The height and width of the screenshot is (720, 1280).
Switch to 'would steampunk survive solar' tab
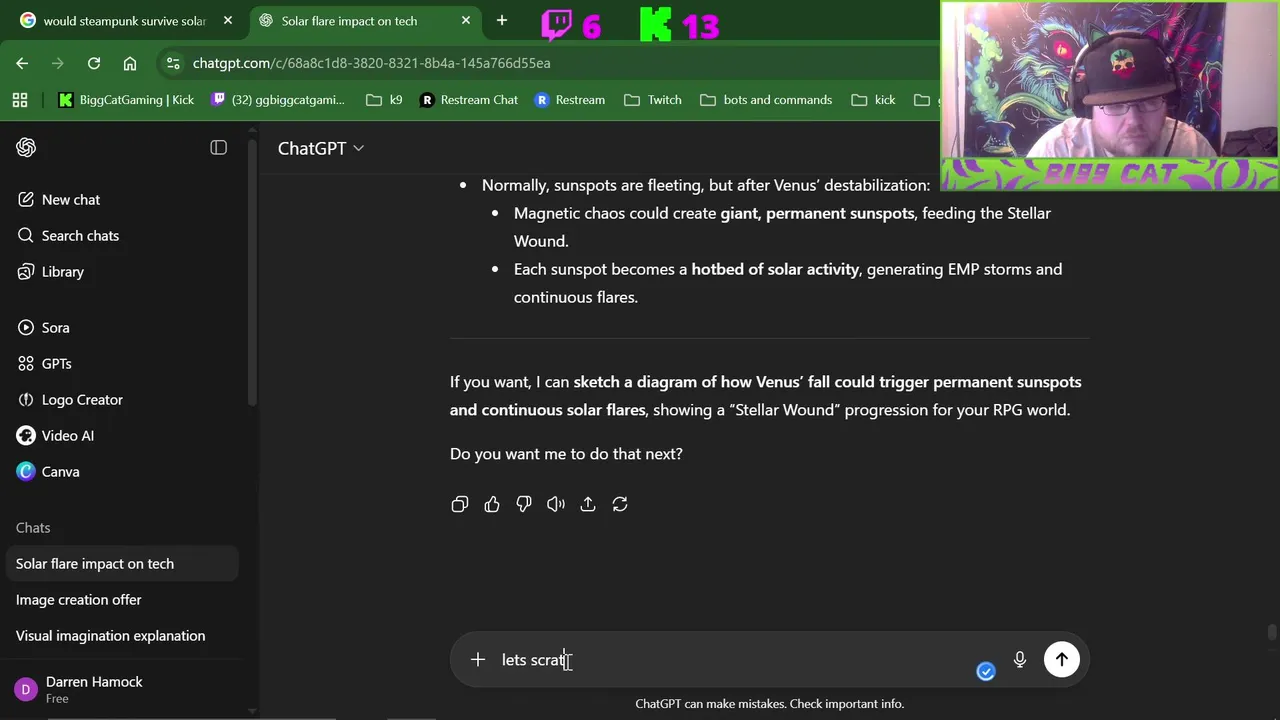(x=125, y=21)
